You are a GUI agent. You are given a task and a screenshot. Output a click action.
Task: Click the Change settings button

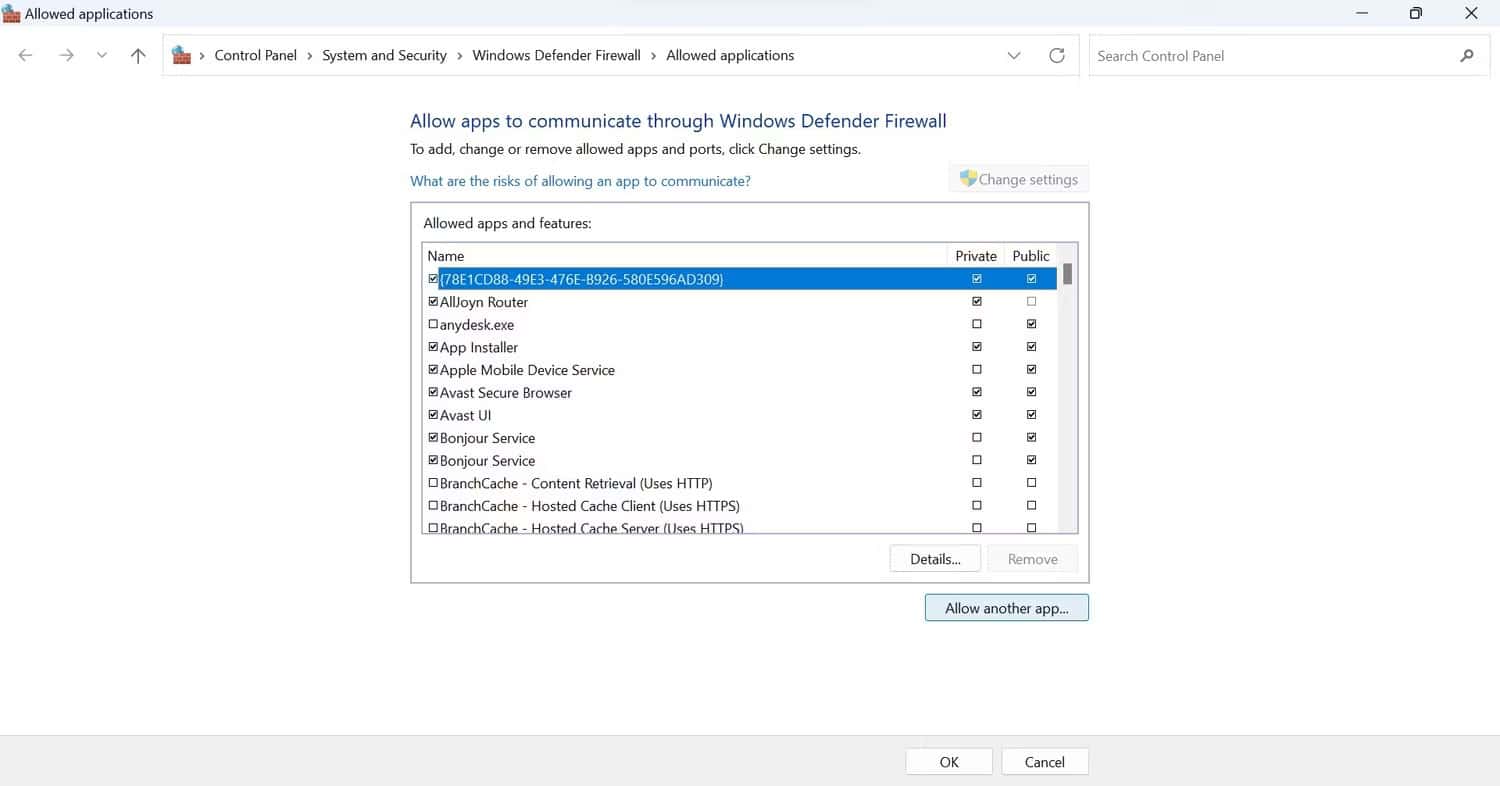click(x=1018, y=179)
